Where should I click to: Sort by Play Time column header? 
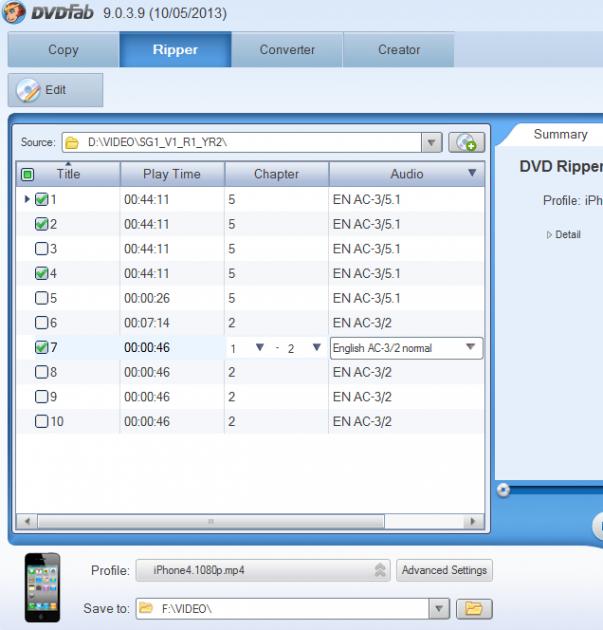point(172,174)
